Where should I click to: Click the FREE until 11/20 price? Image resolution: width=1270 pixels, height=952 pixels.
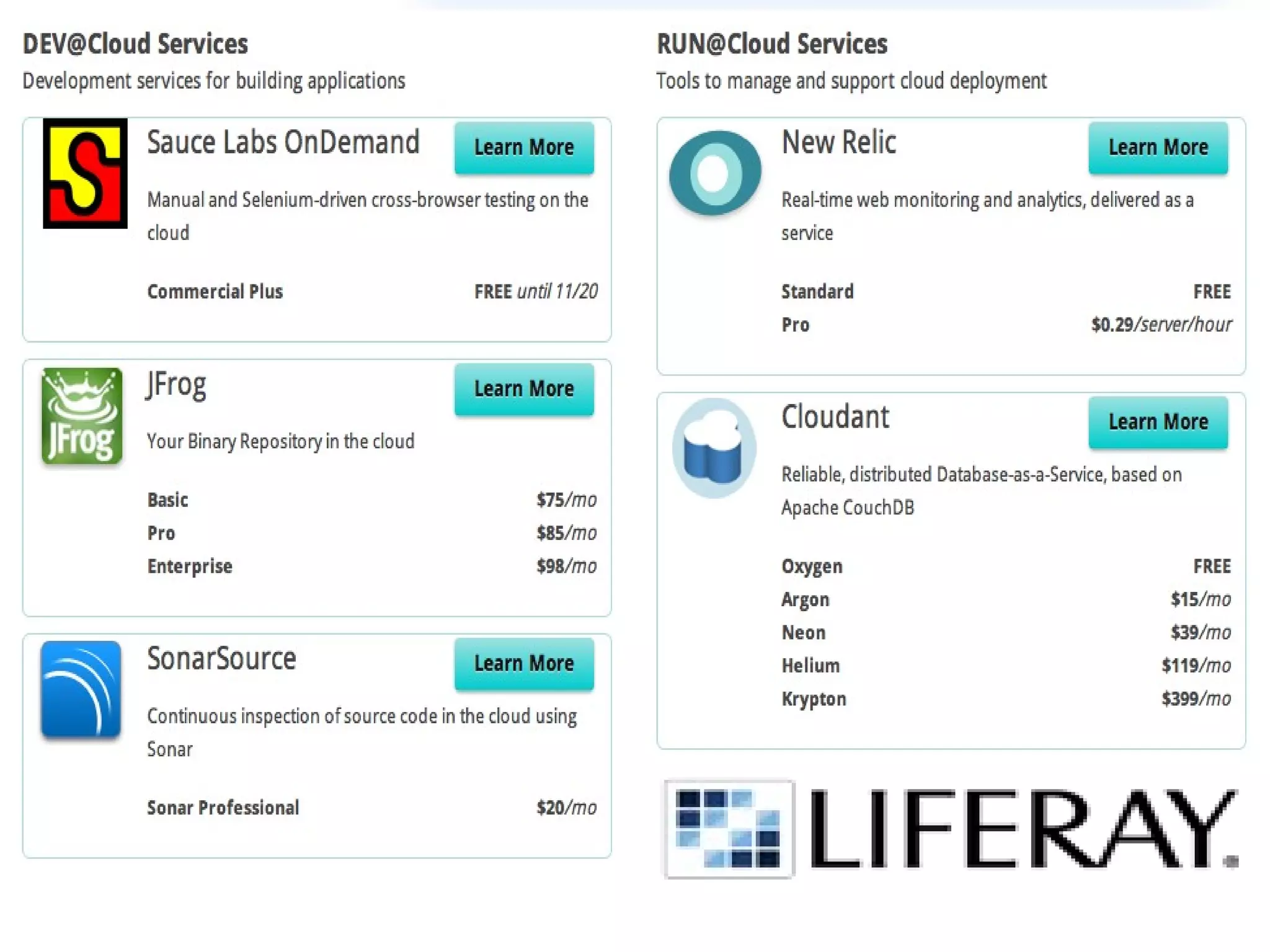pyautogui.click(x=536, y=291)
